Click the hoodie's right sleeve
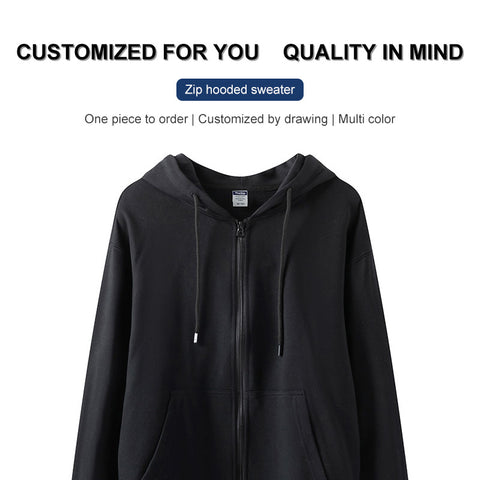The width and height of the screenshot is (480, 480). click(x=383, y=350)
